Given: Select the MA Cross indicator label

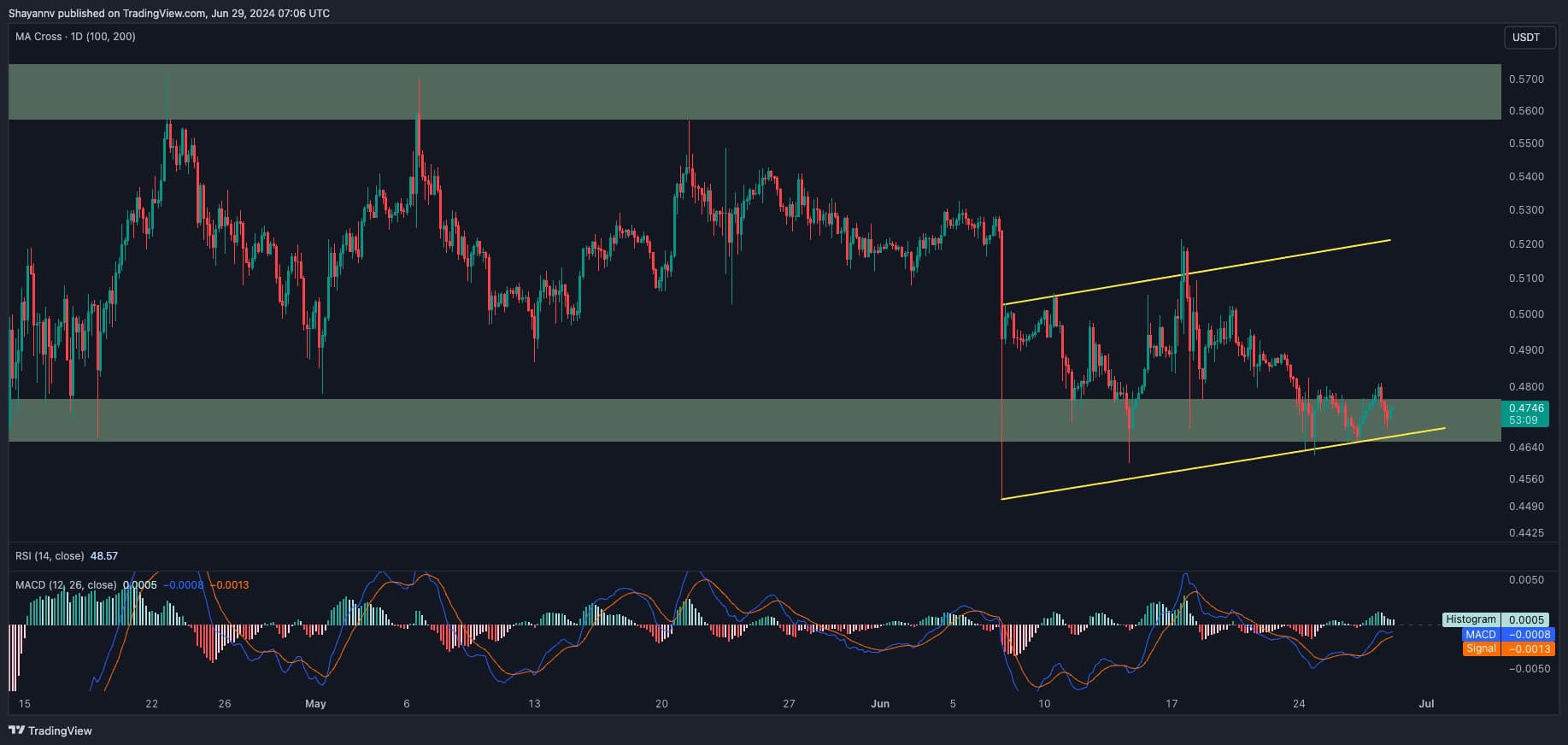Looking at the screenshot, I should point(75,37).
